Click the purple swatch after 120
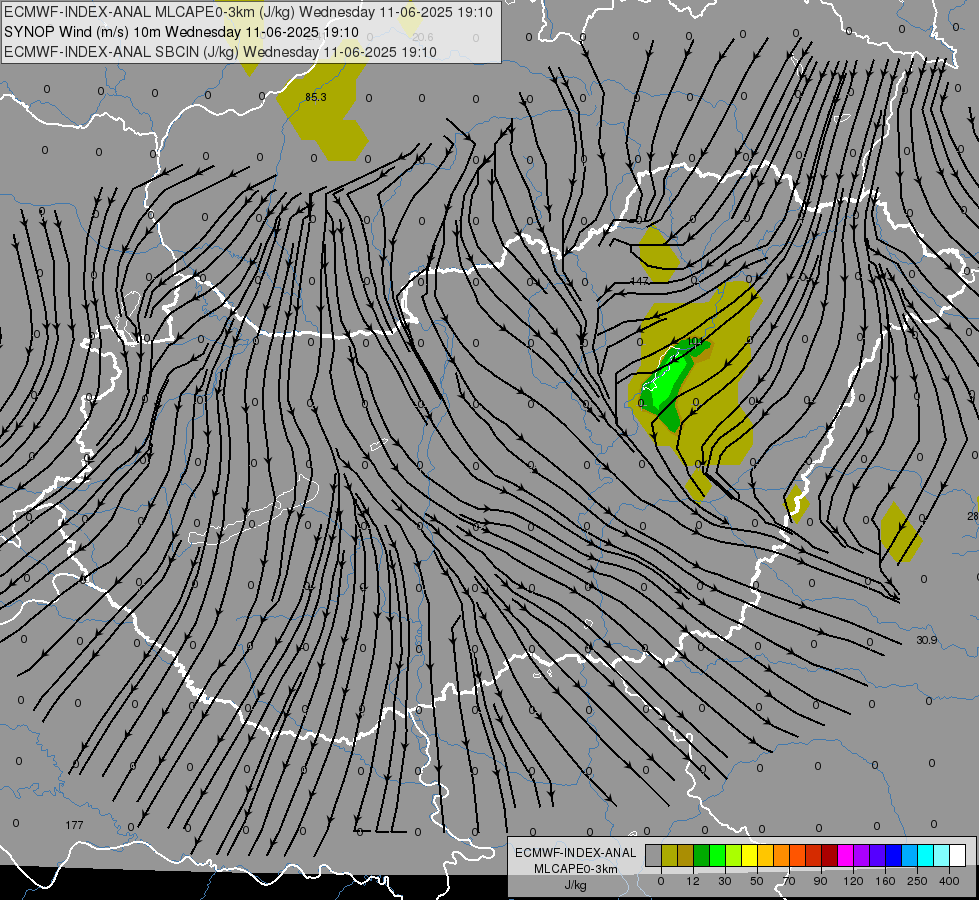The height and width of the screenshot is (900, 979). (862, 855)
